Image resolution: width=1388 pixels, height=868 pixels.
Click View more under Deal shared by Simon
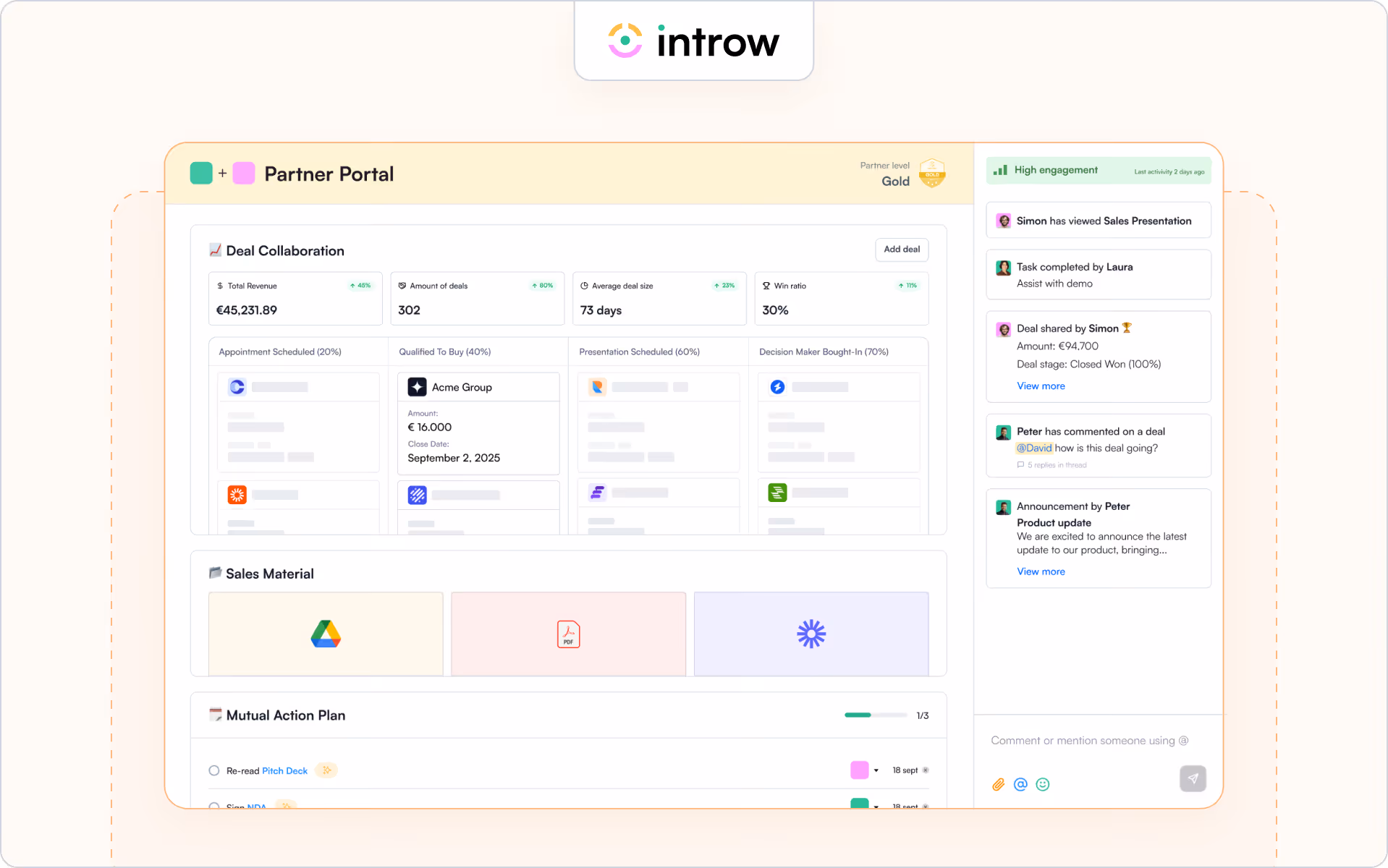1041,386
